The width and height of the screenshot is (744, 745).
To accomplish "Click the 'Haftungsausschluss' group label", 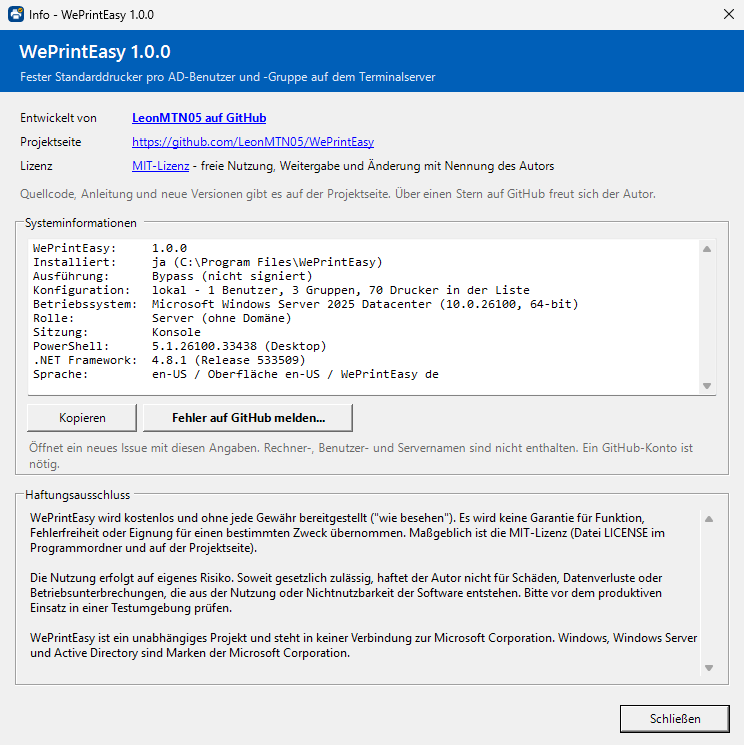I will click(77, 495).
